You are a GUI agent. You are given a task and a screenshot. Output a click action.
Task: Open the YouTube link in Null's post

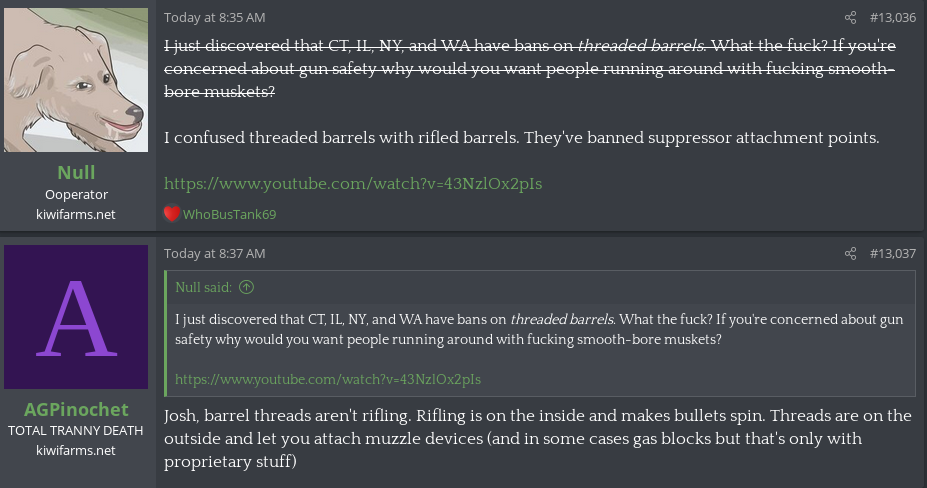coord(353,184)
